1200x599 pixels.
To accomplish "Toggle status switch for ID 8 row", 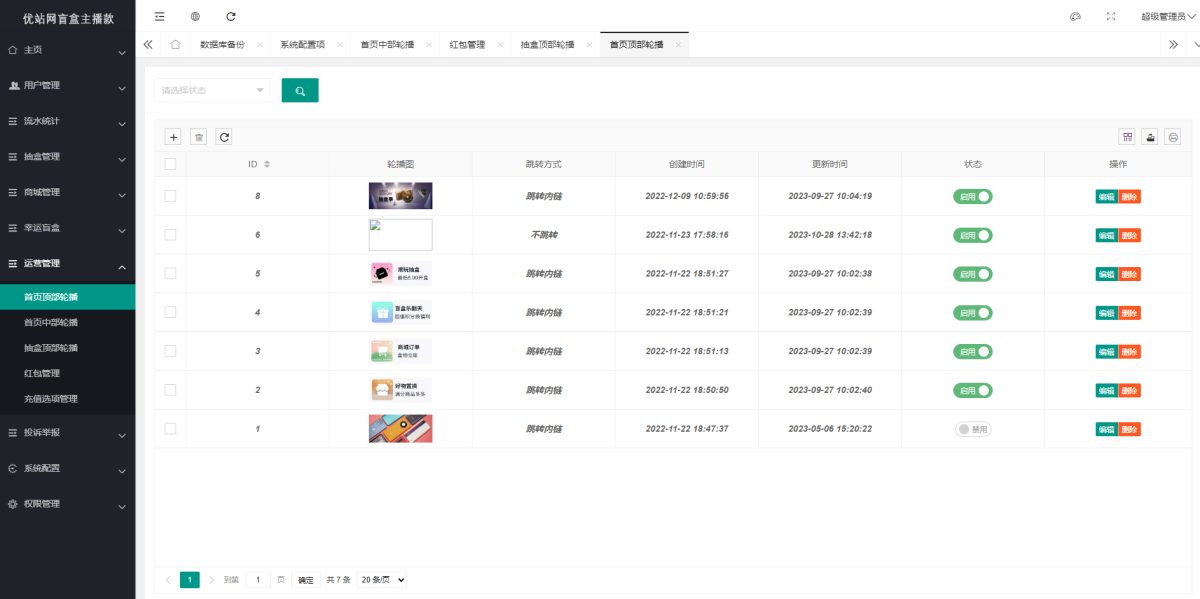I will click(x=973, y=196).
